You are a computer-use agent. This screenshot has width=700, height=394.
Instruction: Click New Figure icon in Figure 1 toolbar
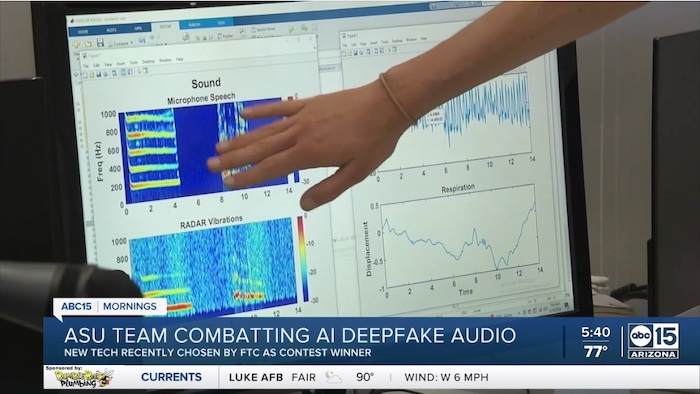[x=85, y=75]
